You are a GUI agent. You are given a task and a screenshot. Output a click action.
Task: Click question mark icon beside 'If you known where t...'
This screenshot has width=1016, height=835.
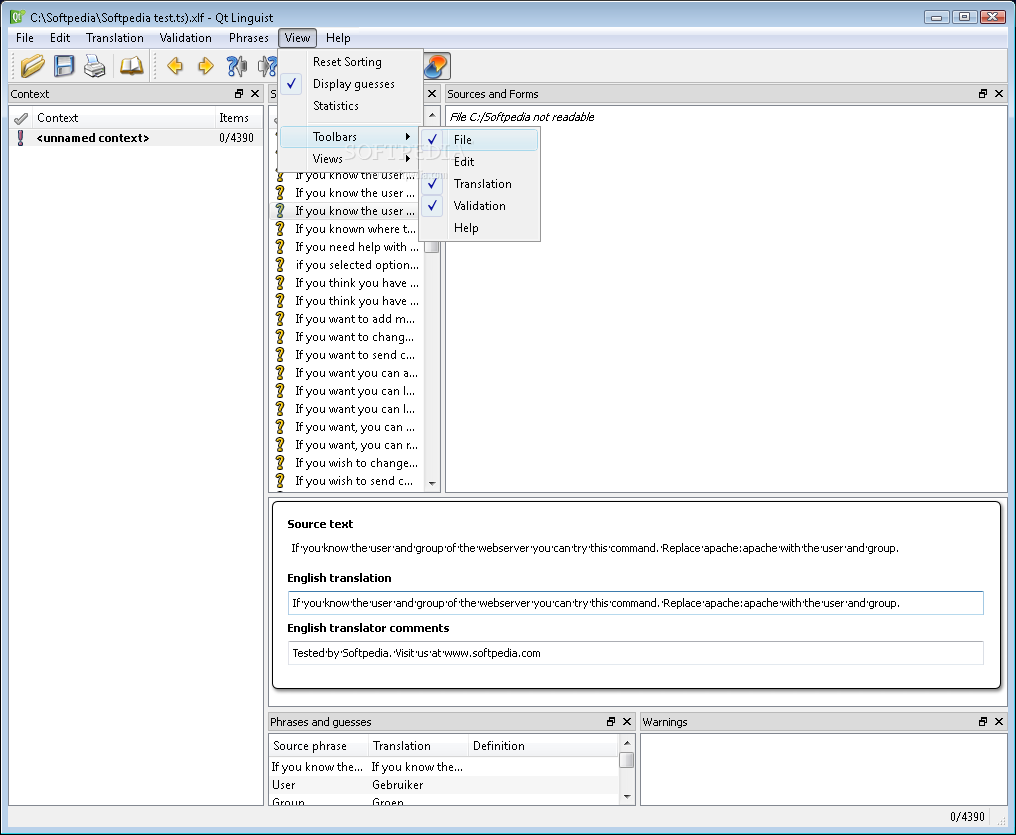(x=280, y=229)
